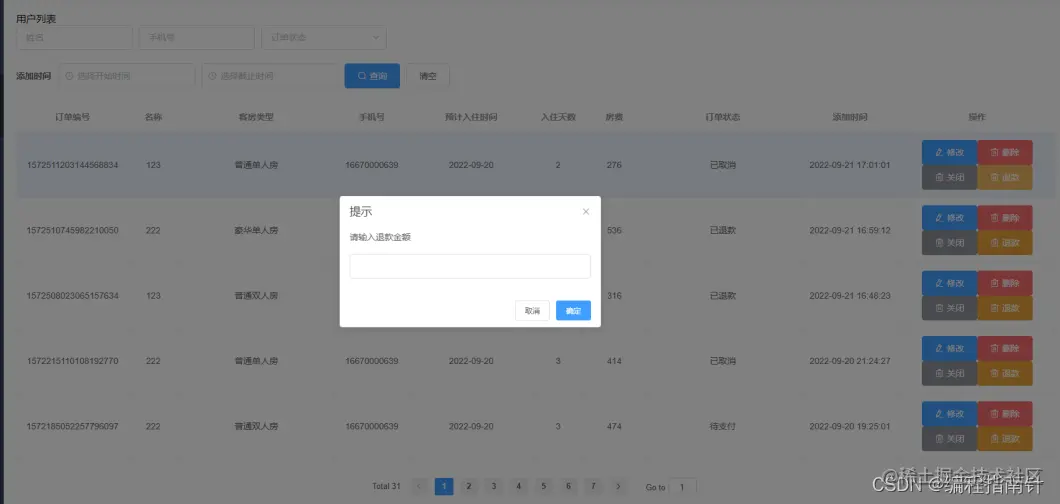The height and width of the screenshot is (504, 1060).
Task: Select pagination page 2
Action: [468, 486]
